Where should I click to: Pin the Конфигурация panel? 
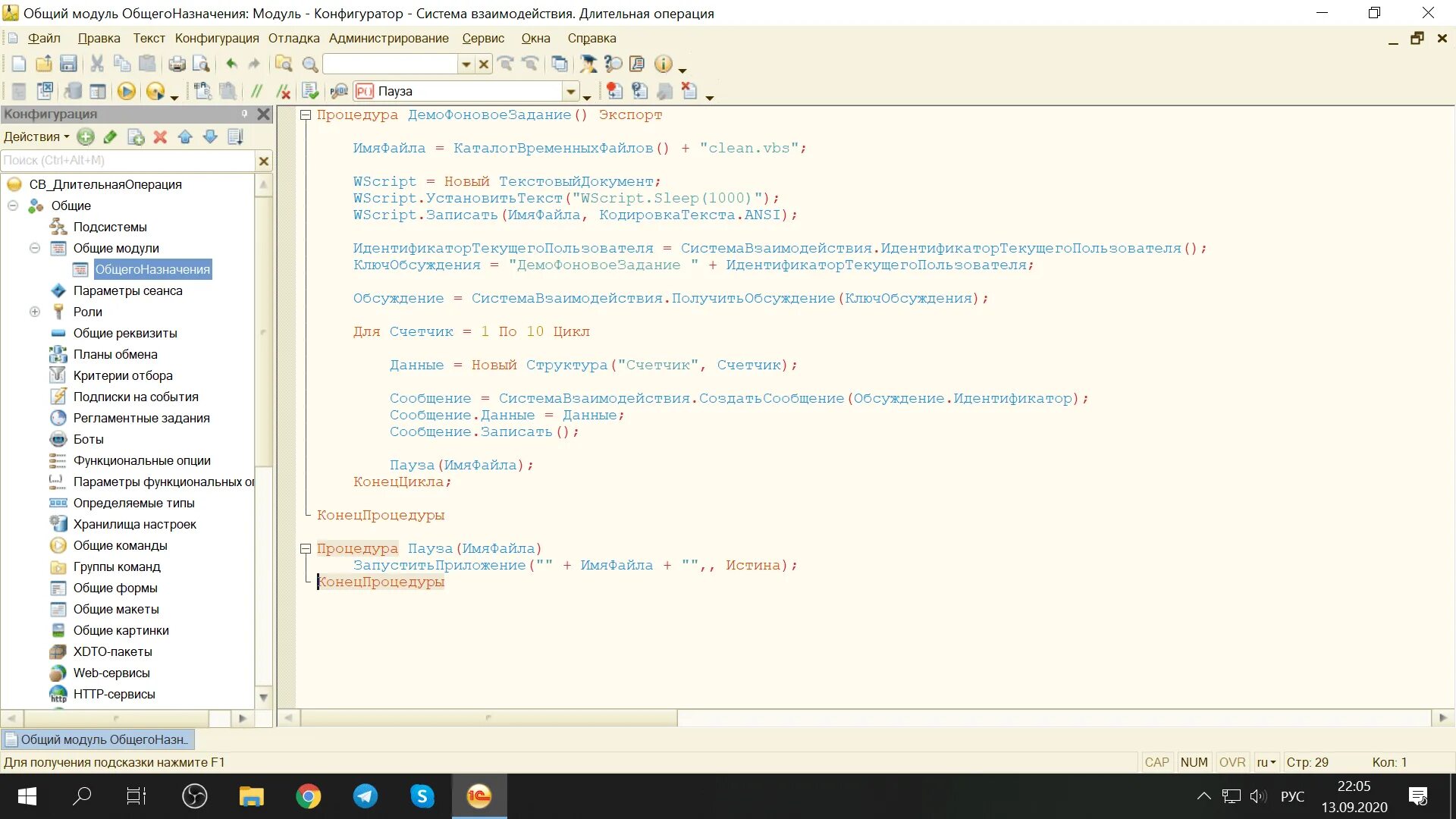click(244, 114)
